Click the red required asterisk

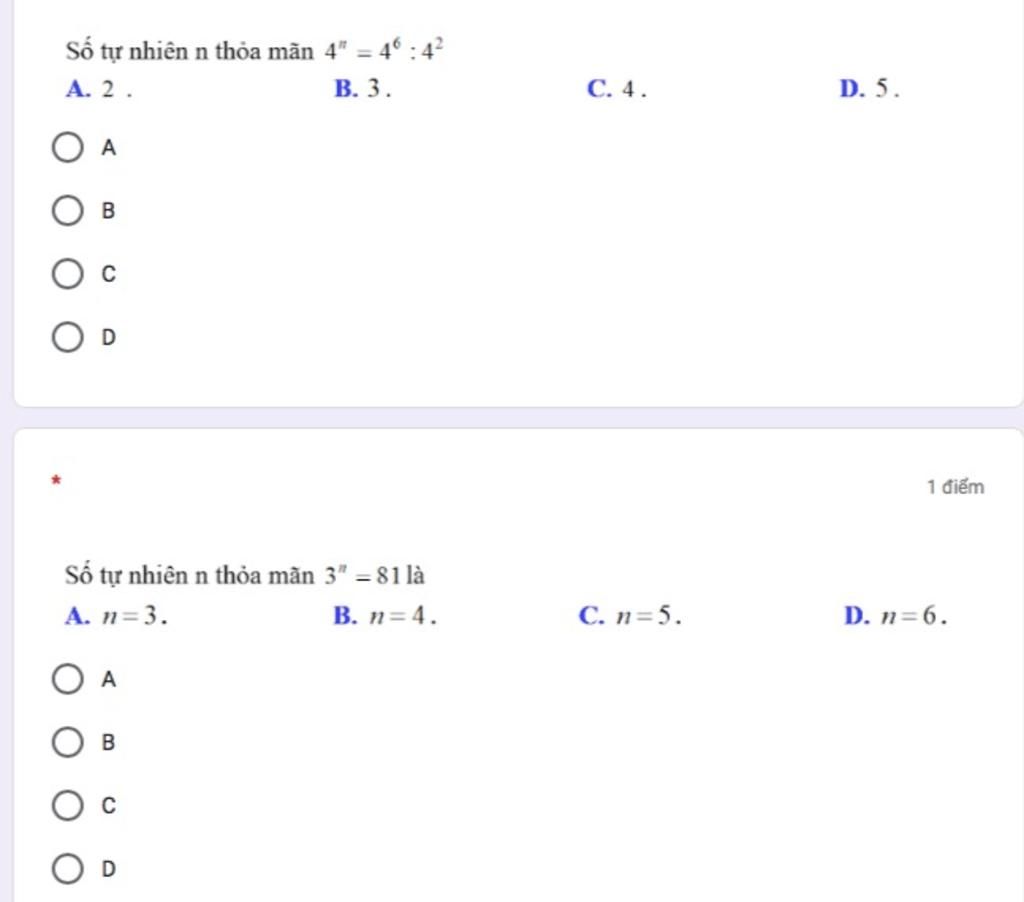tap(56, 480)
